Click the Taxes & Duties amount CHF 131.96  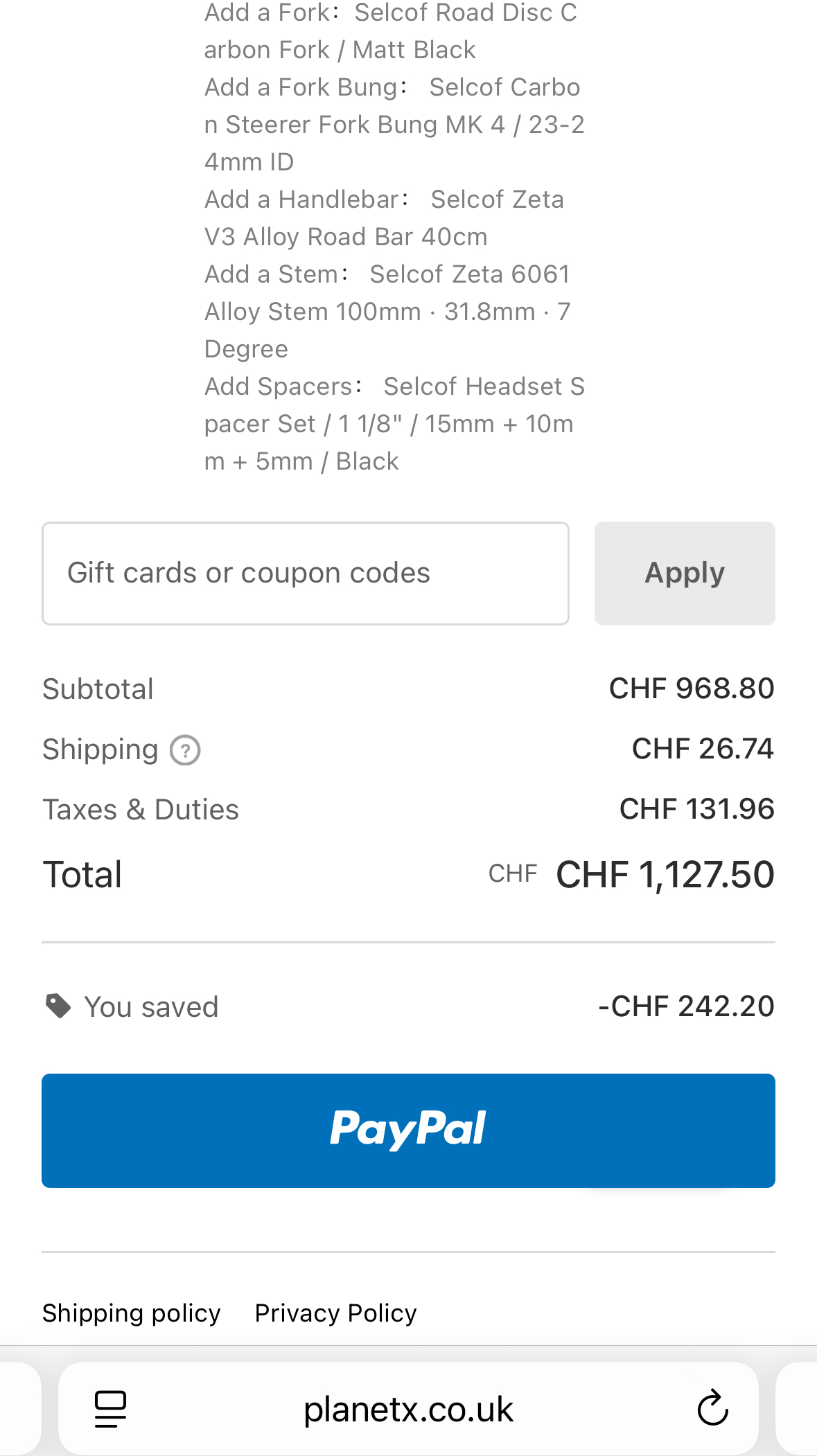[696, 809]
